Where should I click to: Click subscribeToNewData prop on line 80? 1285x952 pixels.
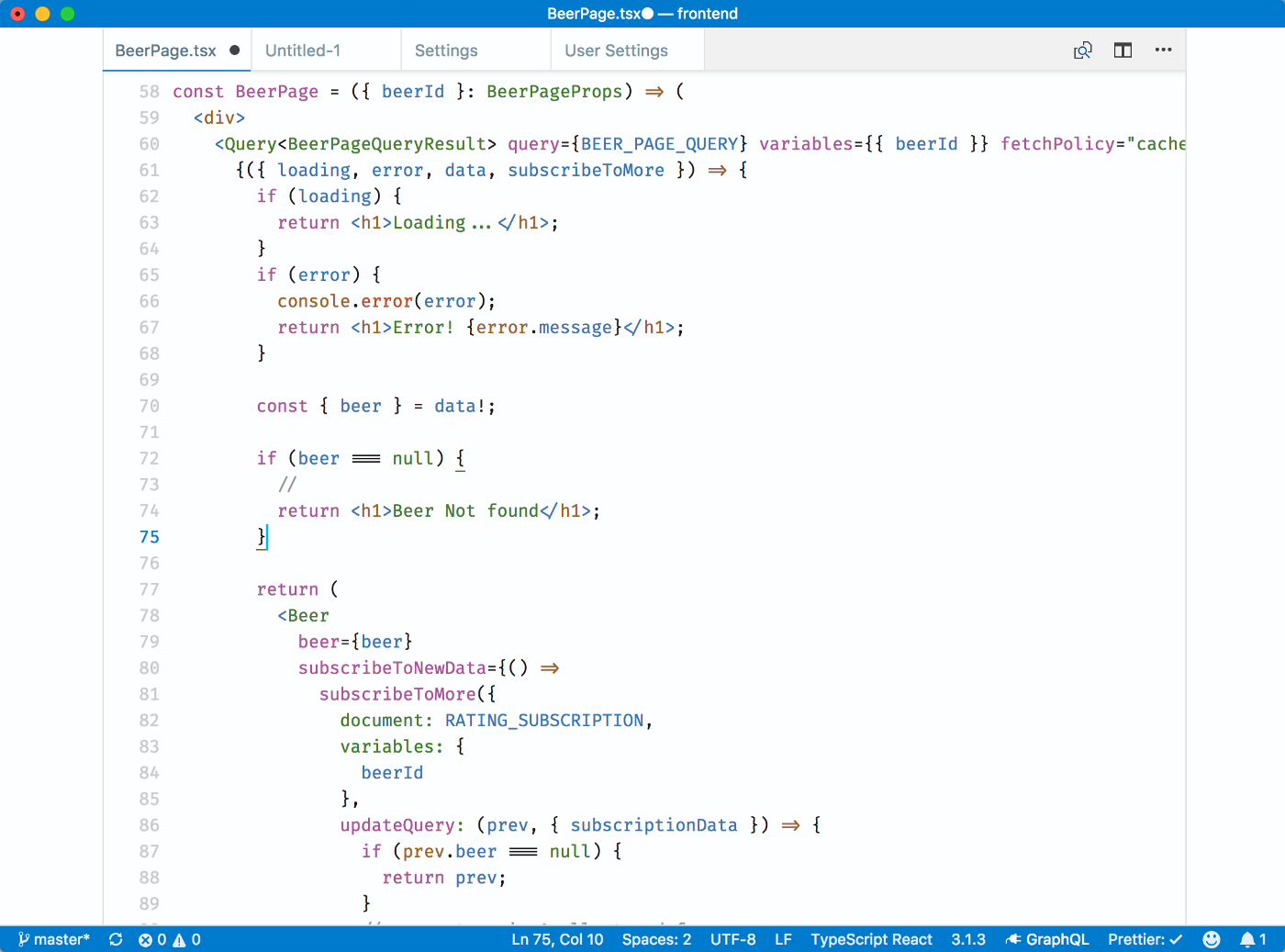point(392,668)
